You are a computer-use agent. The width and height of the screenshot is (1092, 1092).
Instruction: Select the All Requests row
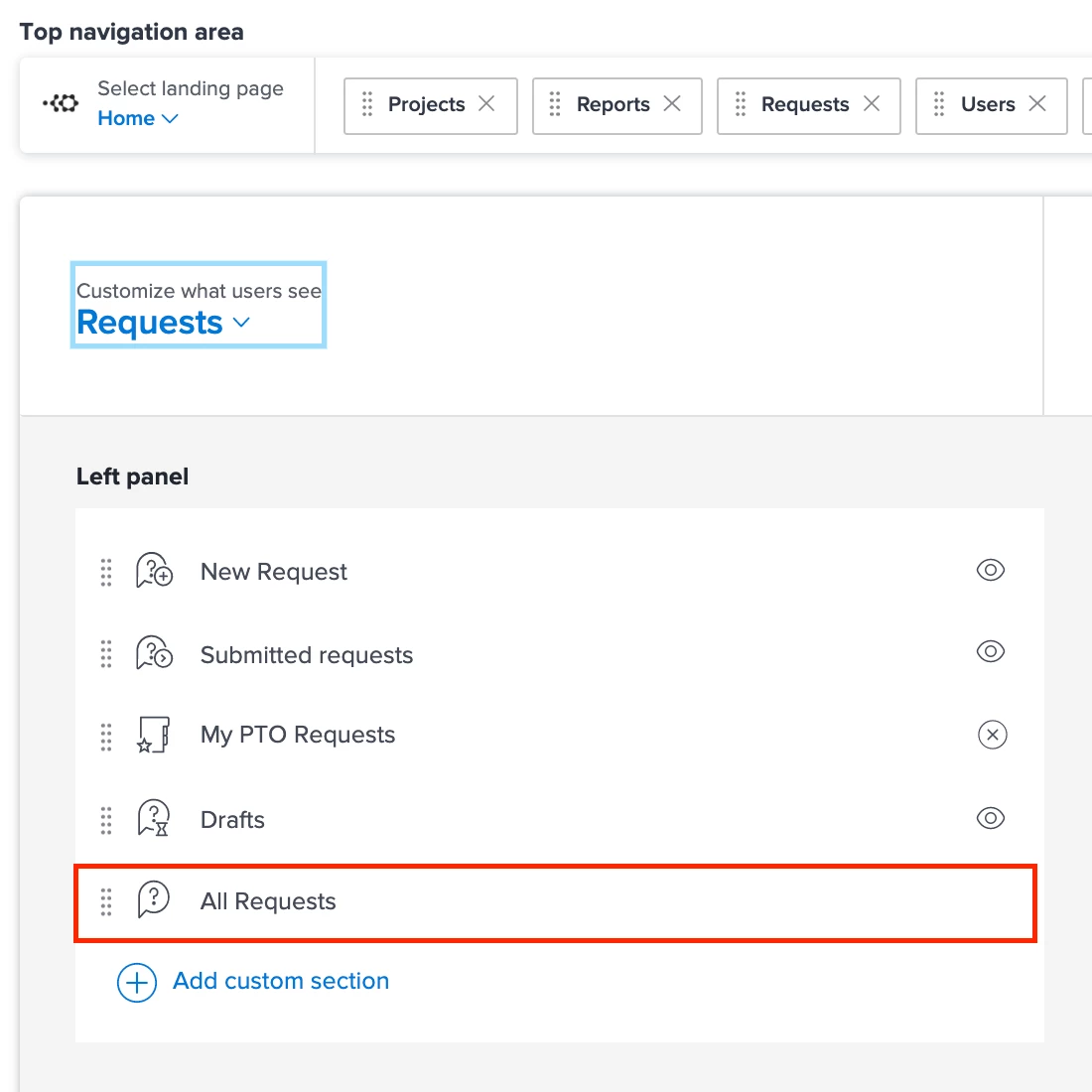tap(555, 903)
